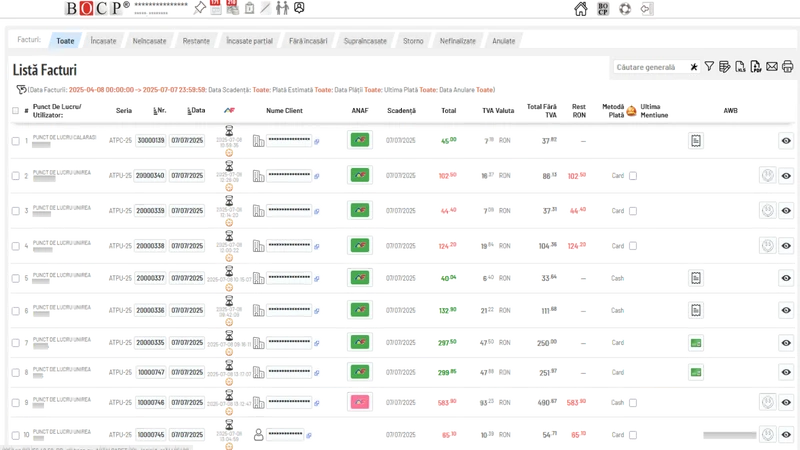Image resolution: width=800 pixels, height=450 pixels.
Task: Tick the checkbox for invoice row 10
Action: pyautogui.click(x=16, y=436)
